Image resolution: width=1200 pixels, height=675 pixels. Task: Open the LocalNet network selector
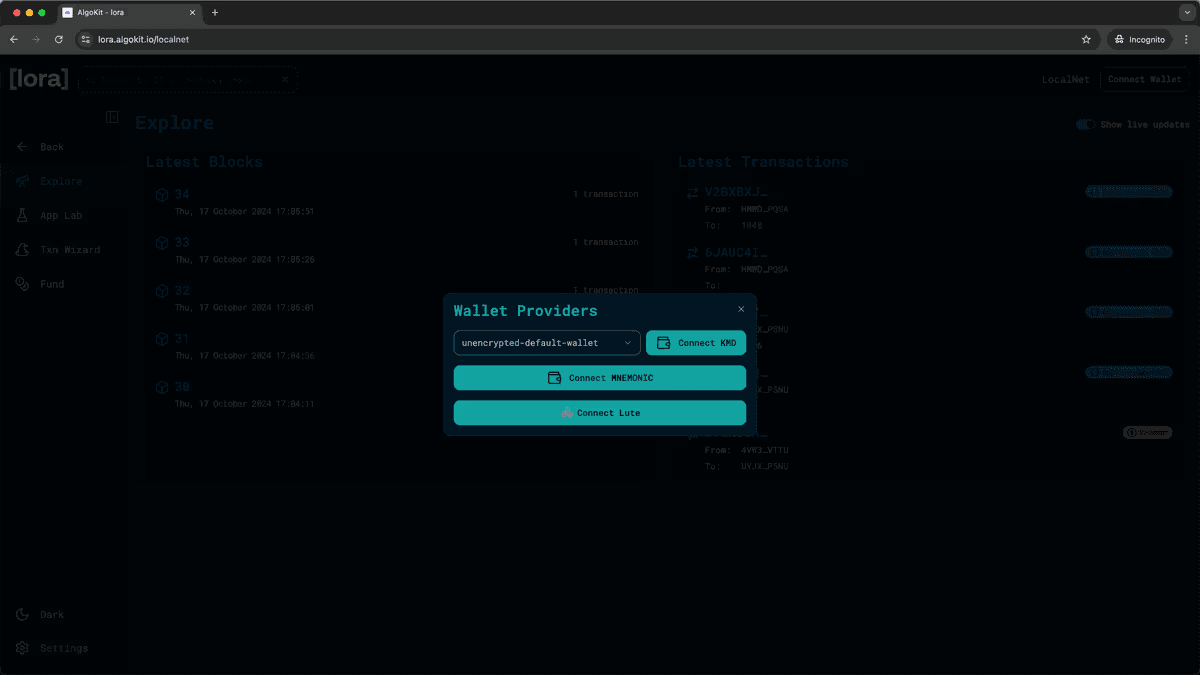click(x=1065, y=79)
